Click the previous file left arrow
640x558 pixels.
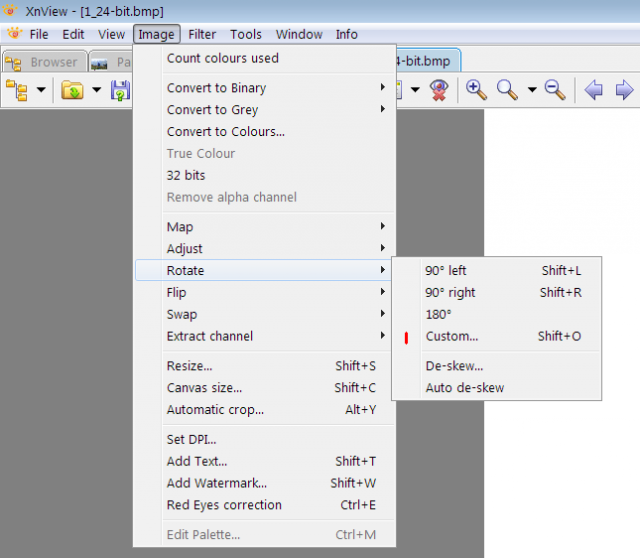pyautogui.click(x=593, y=90)
